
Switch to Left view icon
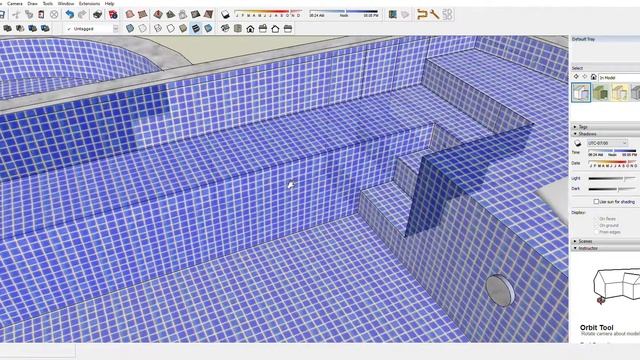point(288,28)
